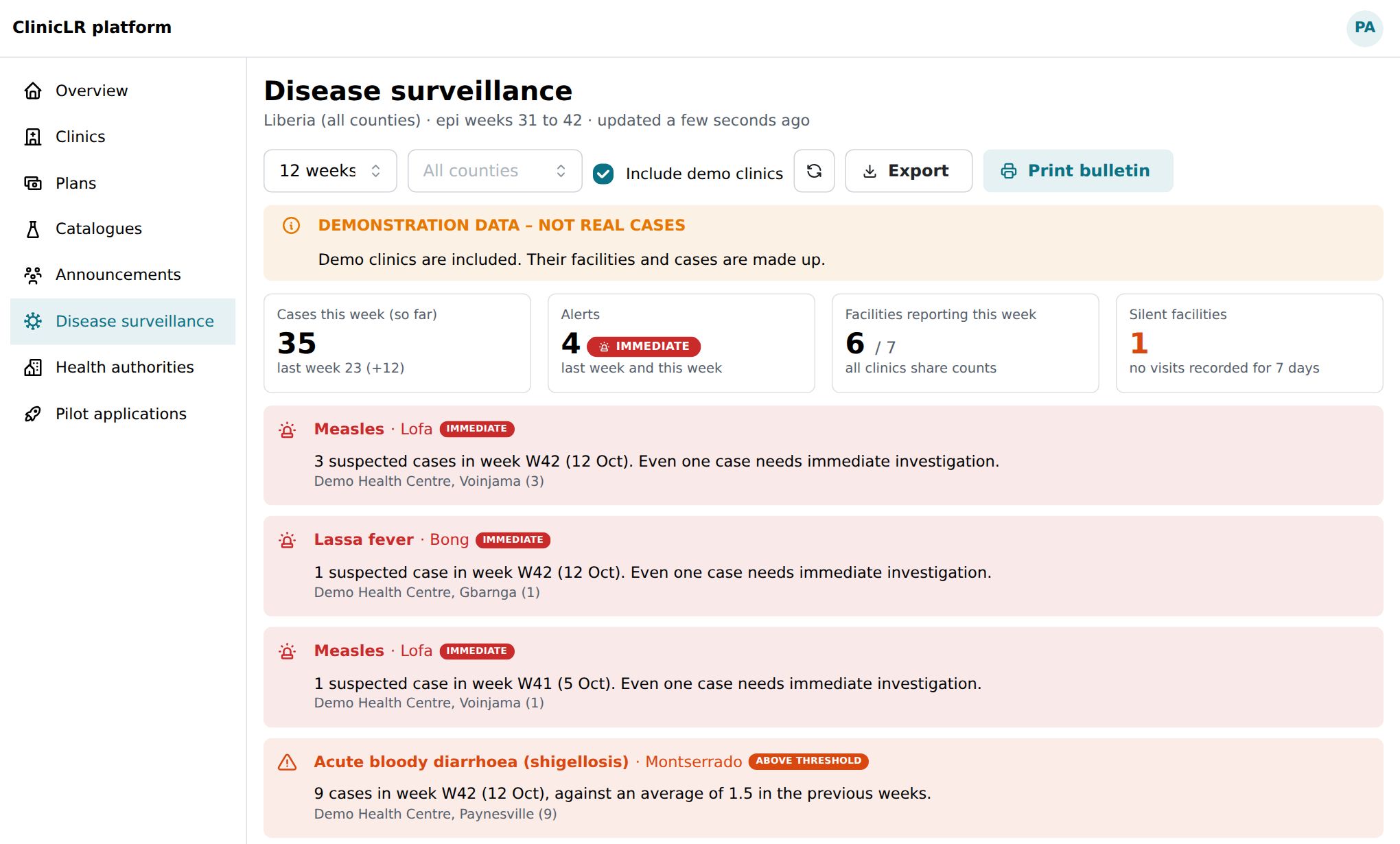
Task: Click the Disease surveillance virus icon
Action: pos(33,321)
